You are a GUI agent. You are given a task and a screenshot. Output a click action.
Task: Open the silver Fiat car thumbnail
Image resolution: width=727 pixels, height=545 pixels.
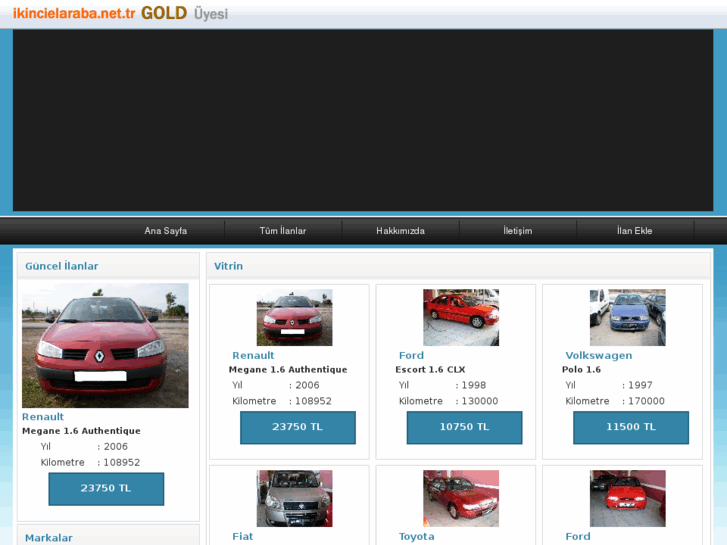(294, 498)
